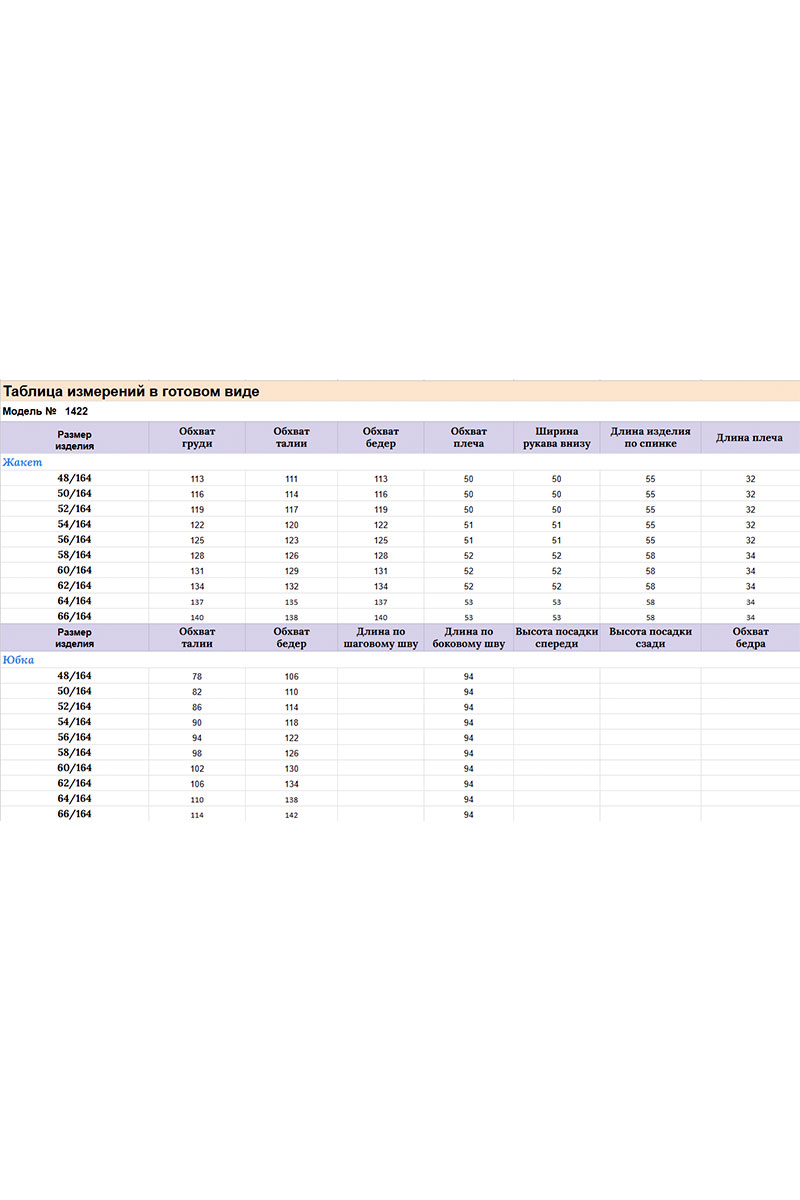Image resolution: width=800 pixels, height=1200 pixels.
Task: Select hip value 142 in the skirt table
Action: (x=291, y=816)
